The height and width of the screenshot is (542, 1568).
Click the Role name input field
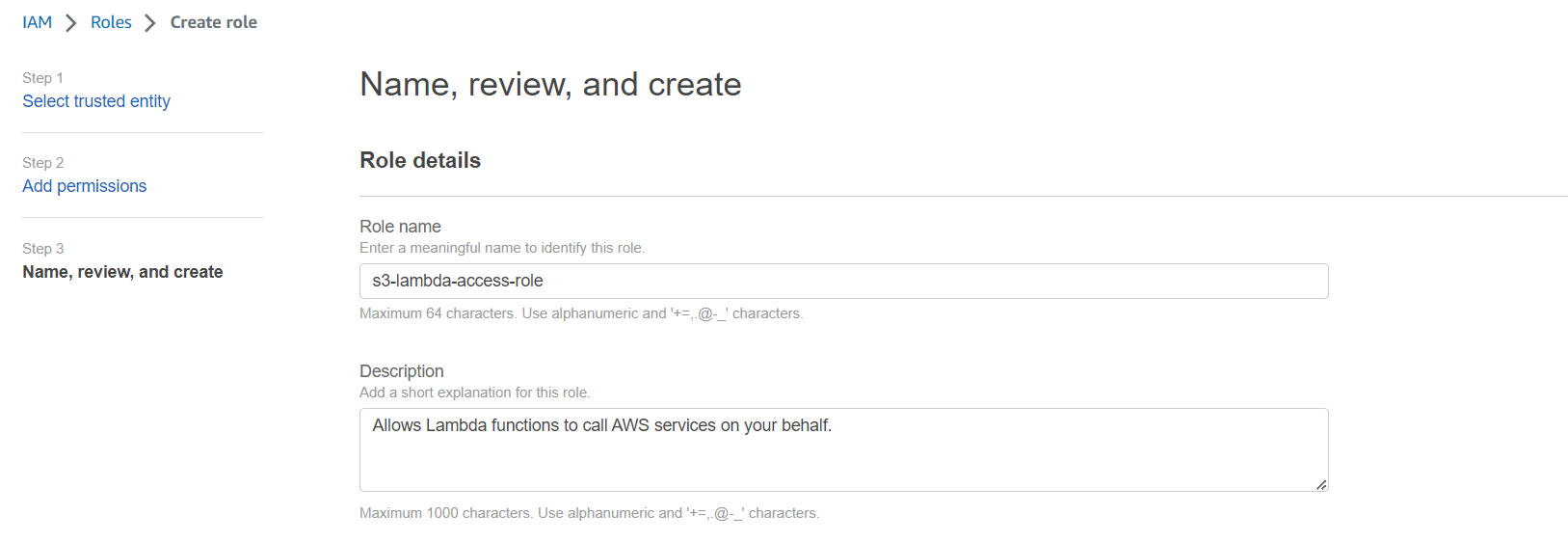click(x=844, y=281)
